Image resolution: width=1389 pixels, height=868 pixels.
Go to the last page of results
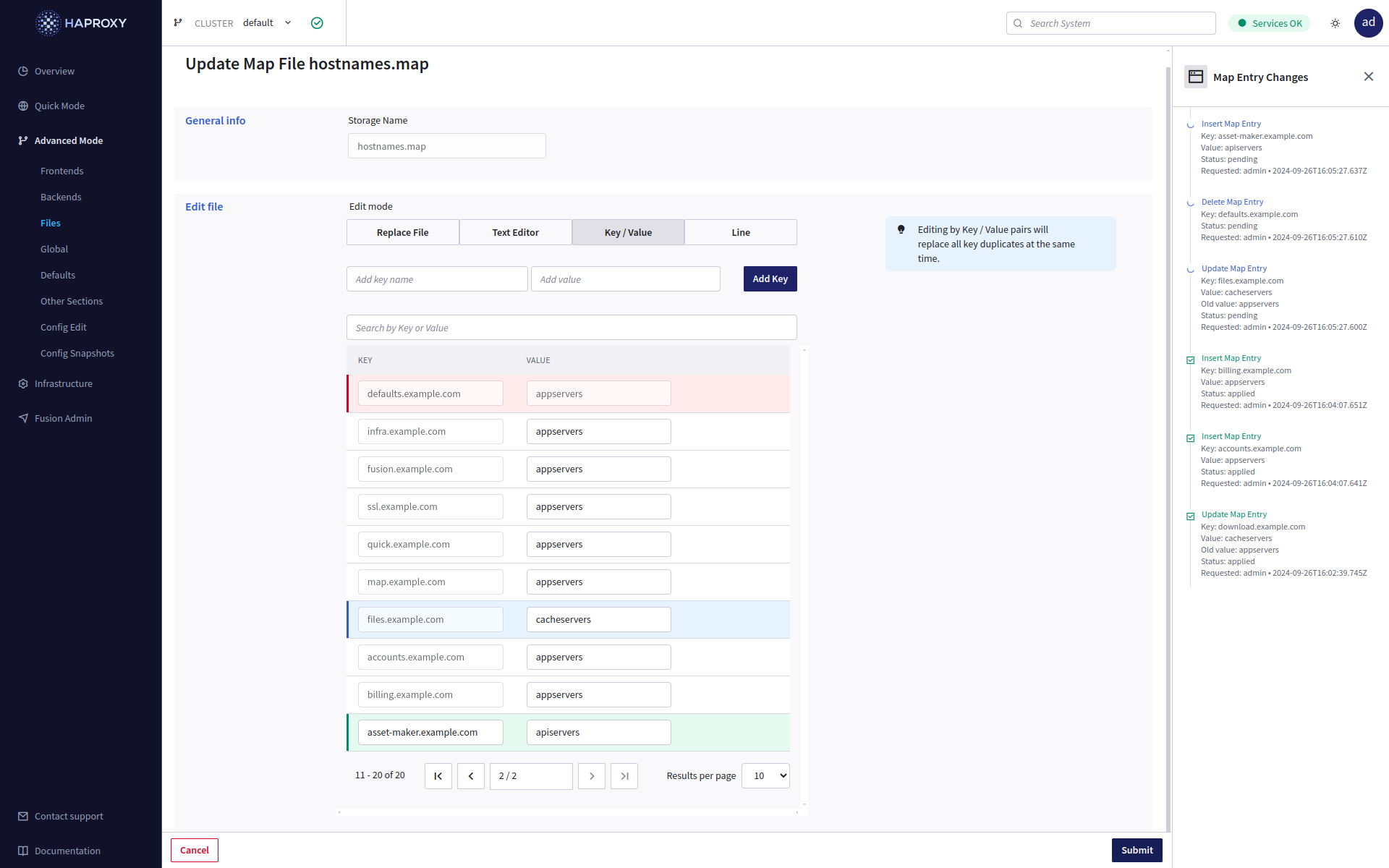pyautogui.click(x=624, y=776)
